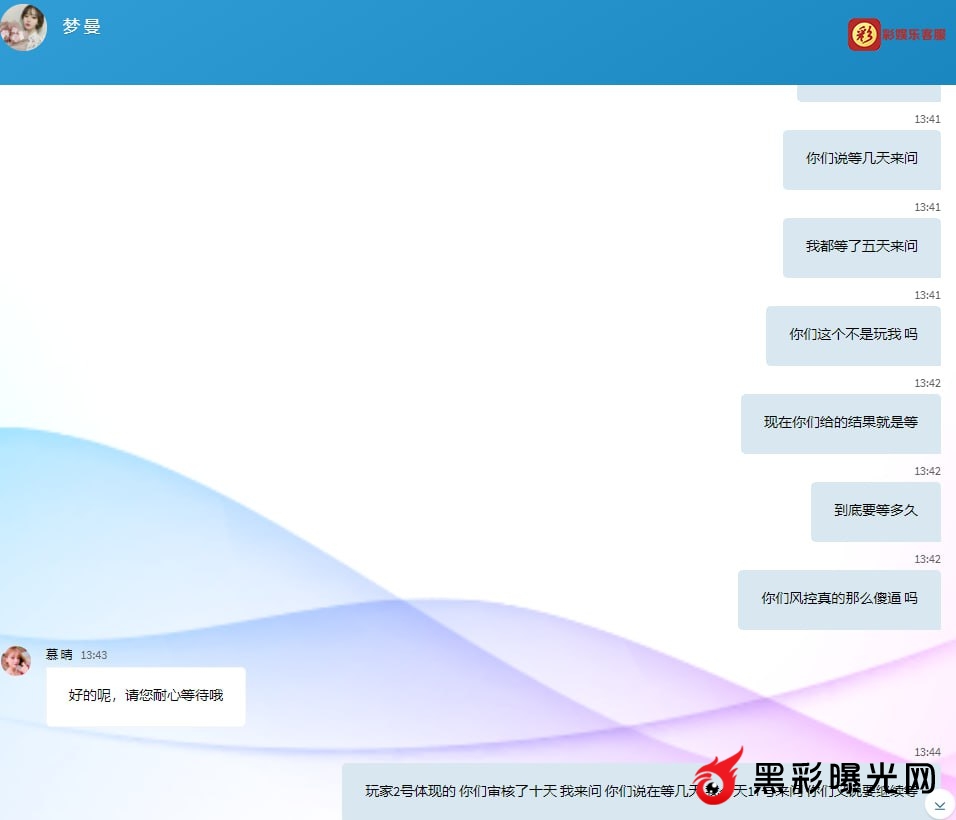Click the 13:44 timestamp above last message
This screenshot has height=820, width=956.
[927, 752]
